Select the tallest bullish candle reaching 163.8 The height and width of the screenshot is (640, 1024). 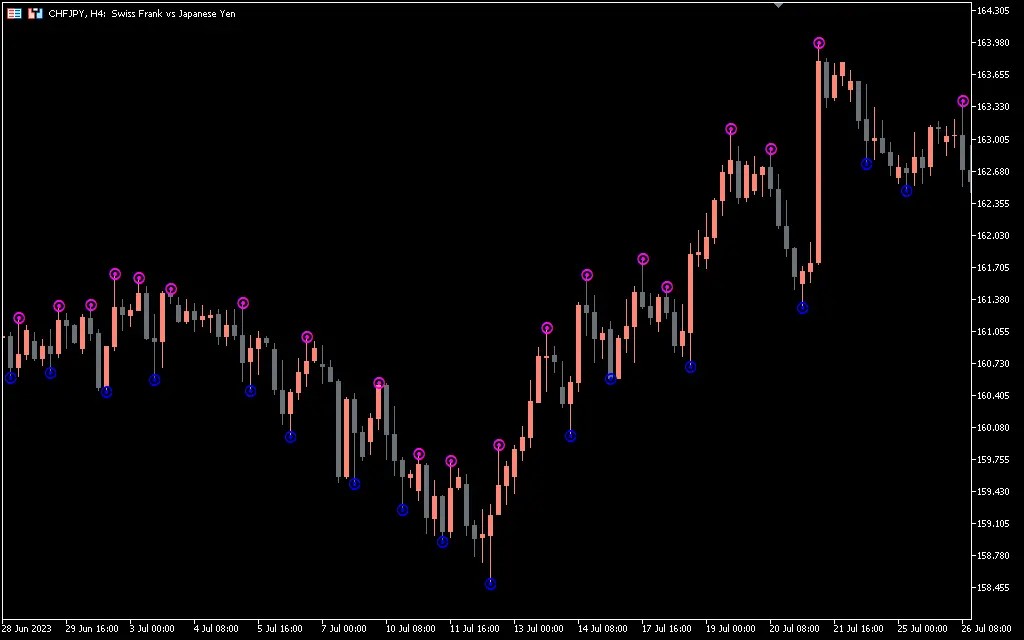coord(819,160)
